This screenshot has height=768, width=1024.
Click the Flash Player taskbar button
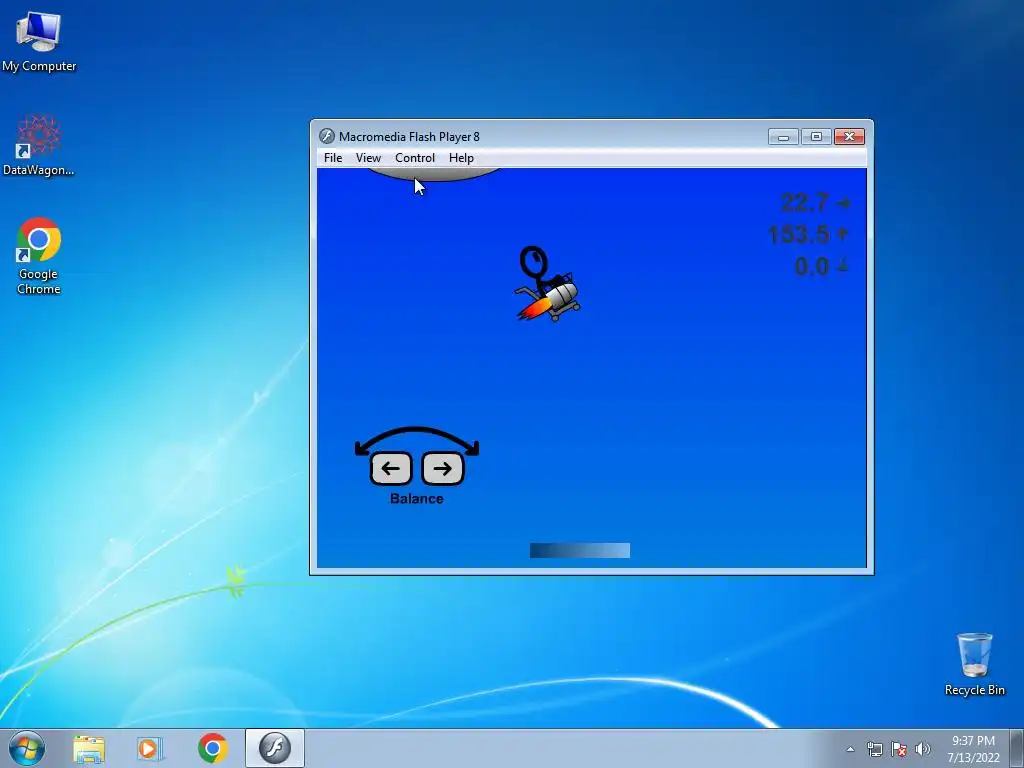(x=274, y=748)
